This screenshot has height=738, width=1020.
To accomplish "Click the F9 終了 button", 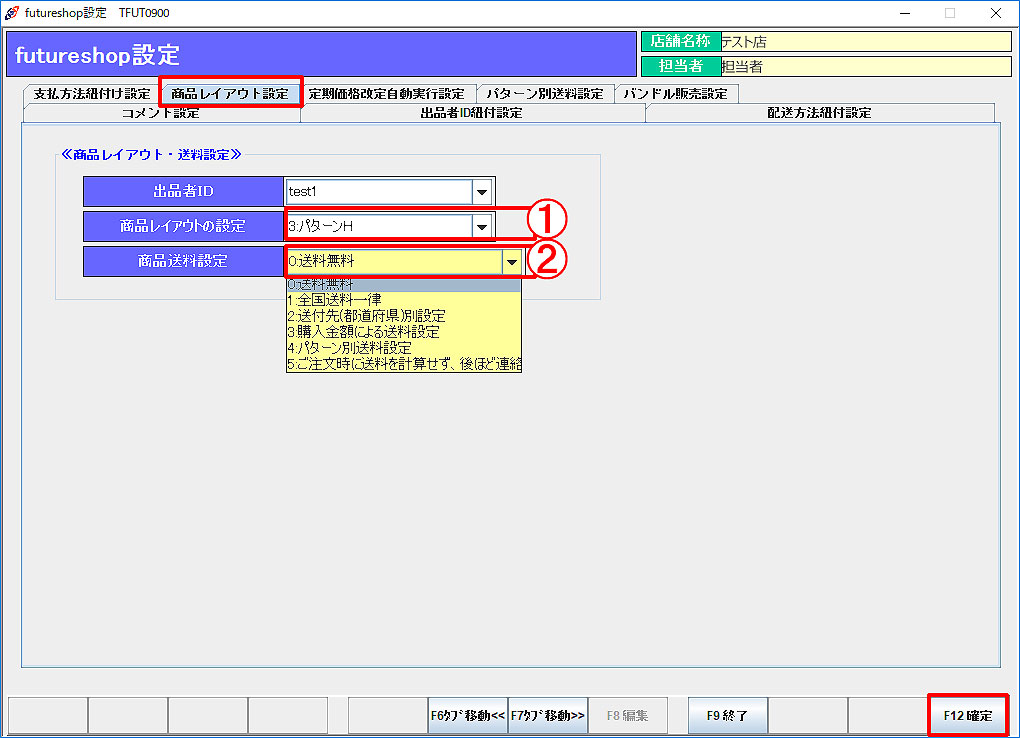I will [727, 716].
